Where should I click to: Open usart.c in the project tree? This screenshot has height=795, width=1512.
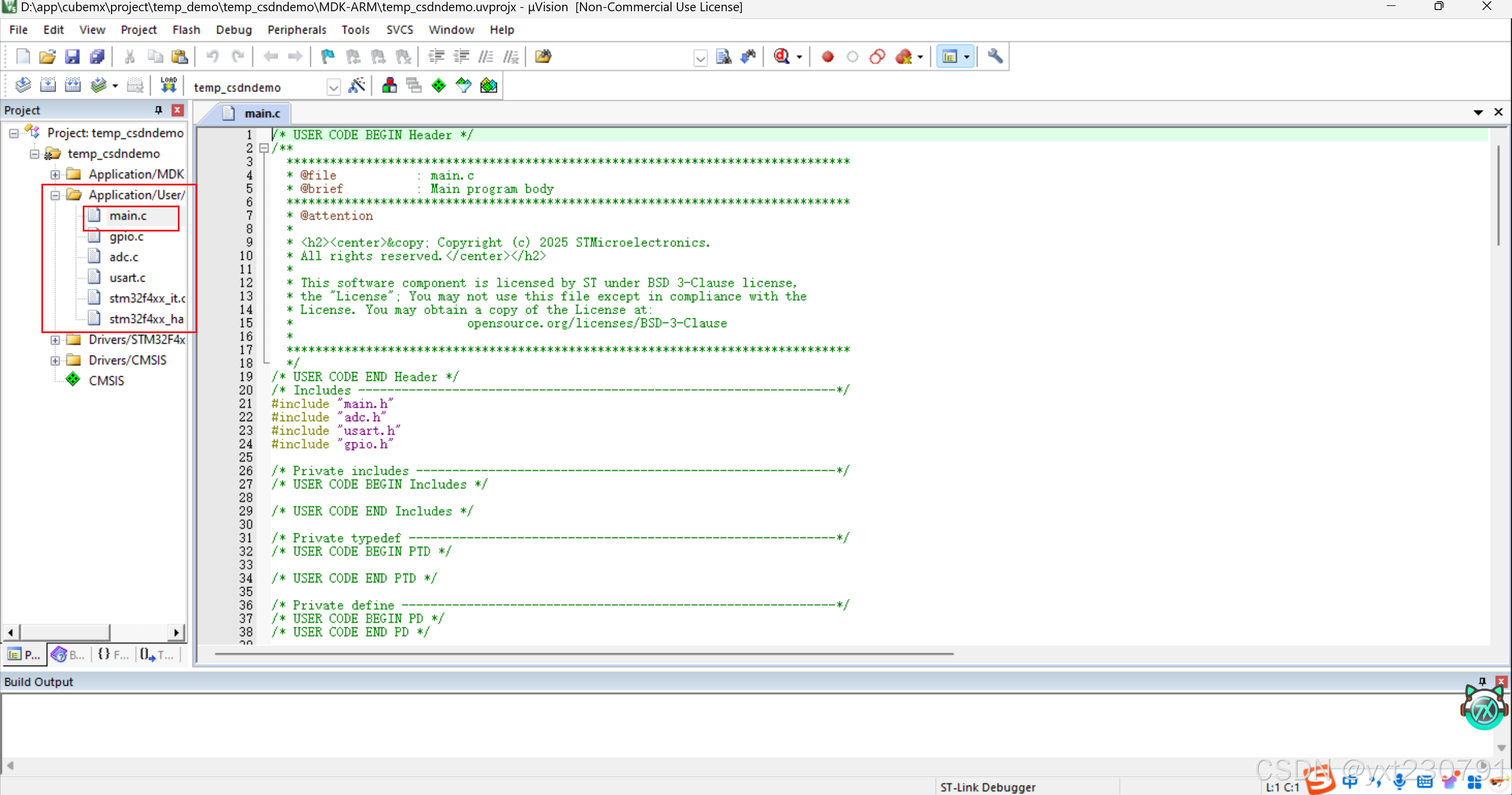click(x=127, y=278)
